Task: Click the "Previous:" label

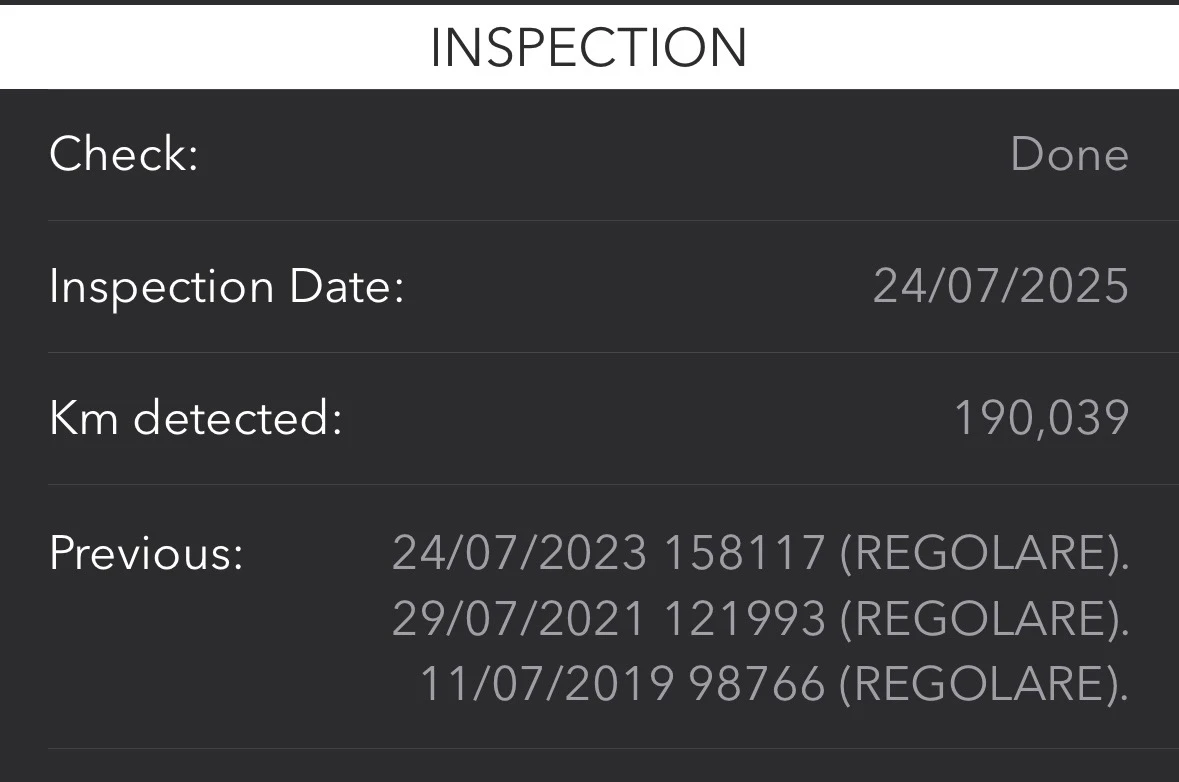Action: (146, 553)
